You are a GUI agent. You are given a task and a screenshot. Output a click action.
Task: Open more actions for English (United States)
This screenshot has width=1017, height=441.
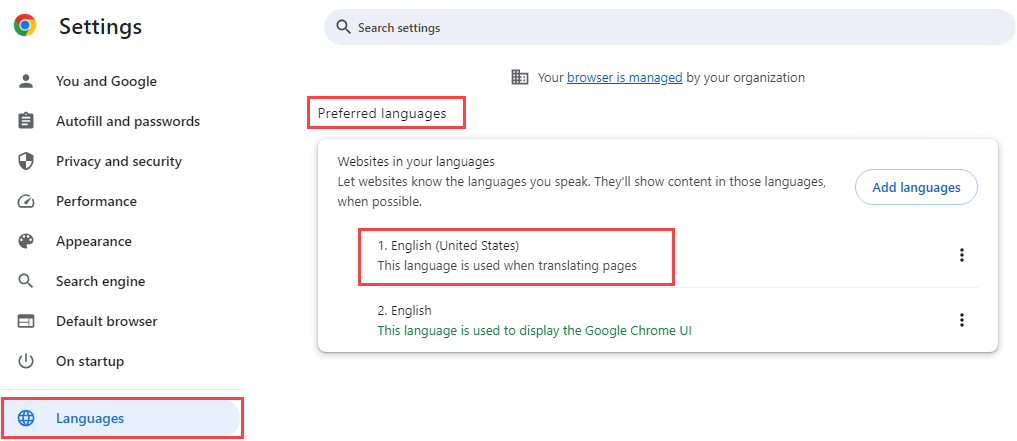click(962, 255)
